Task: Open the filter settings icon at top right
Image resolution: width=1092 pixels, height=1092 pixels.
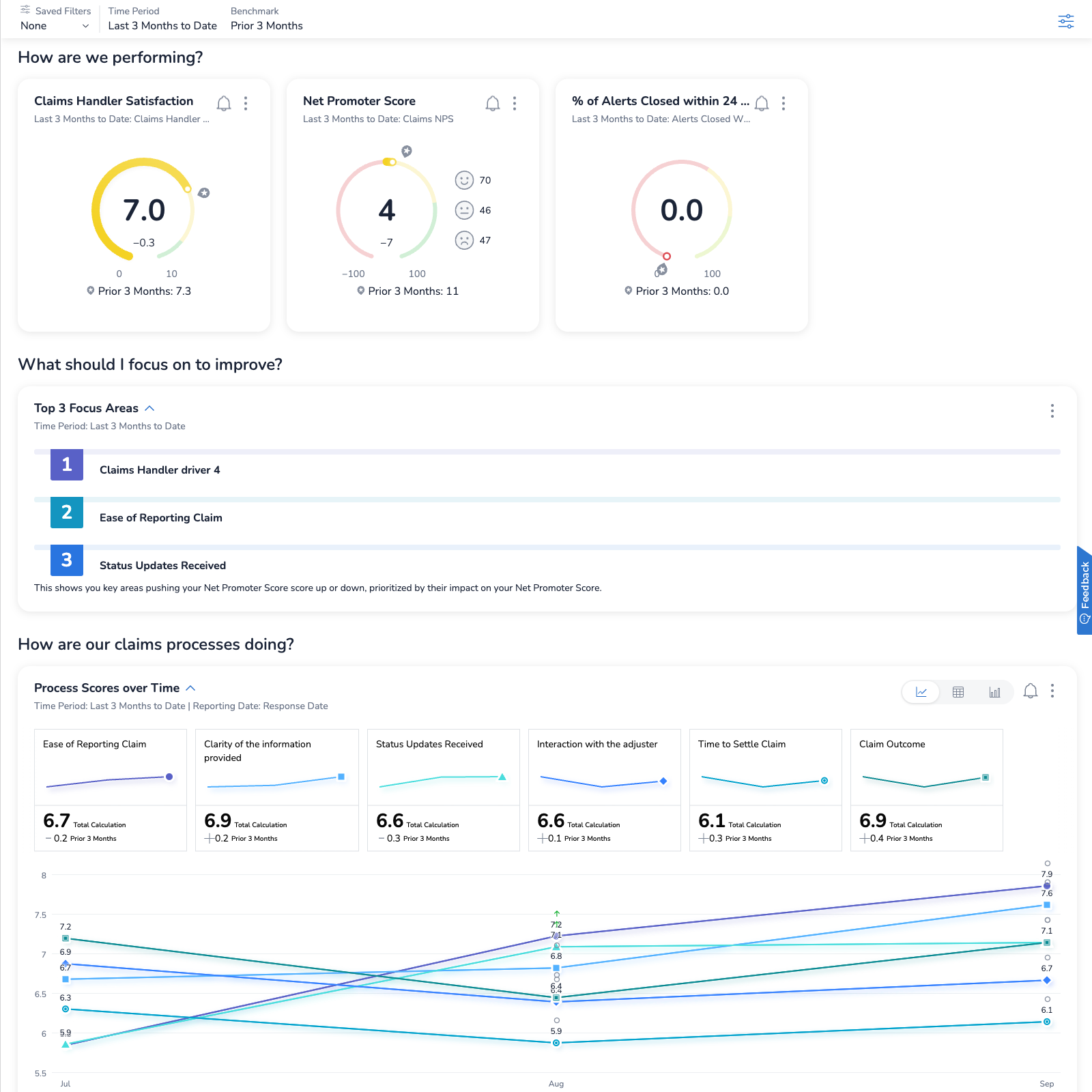Action: coord(1065,21)
